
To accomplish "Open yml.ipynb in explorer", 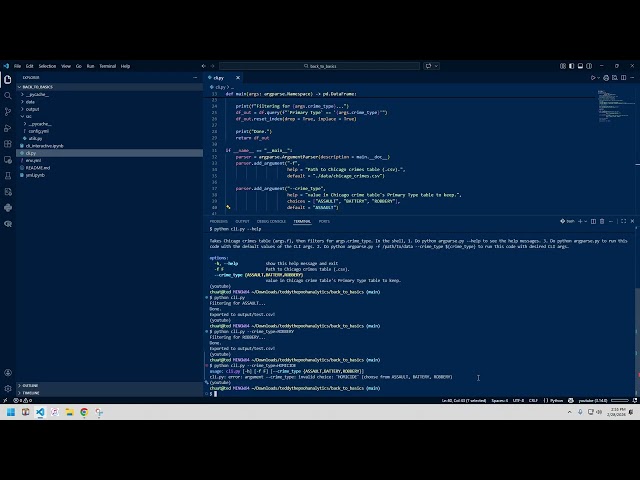I will (x=109, y=175).
